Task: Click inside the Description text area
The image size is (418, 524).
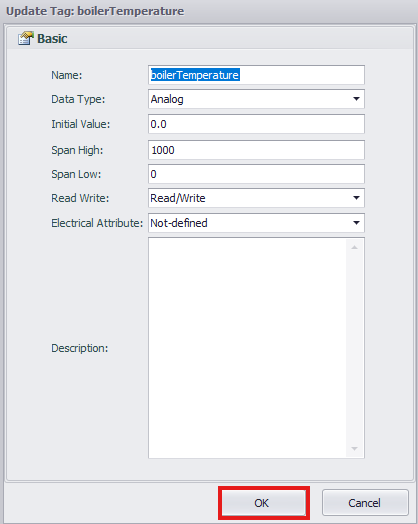Action: (x=247, y=348)
